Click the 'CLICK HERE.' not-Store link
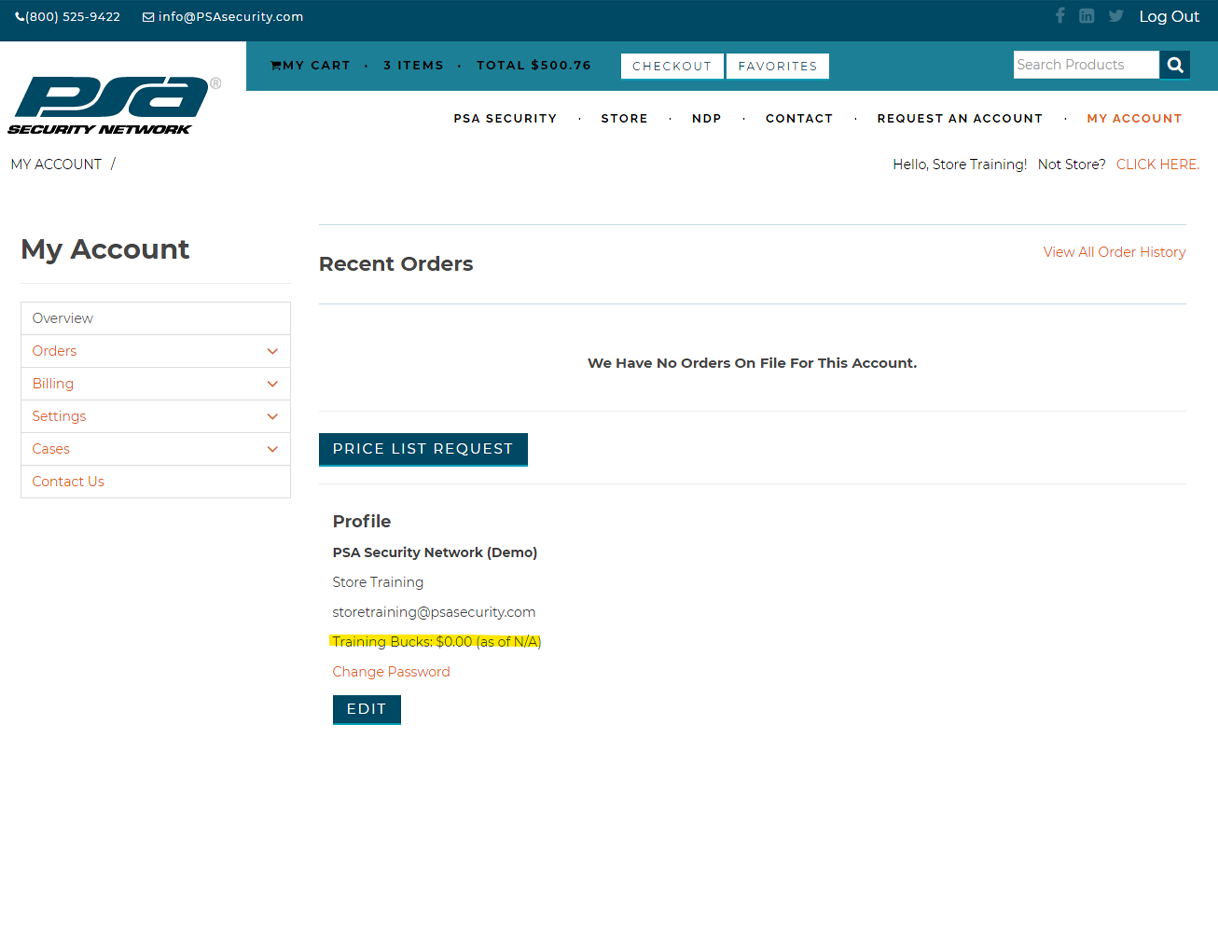 1158,164
